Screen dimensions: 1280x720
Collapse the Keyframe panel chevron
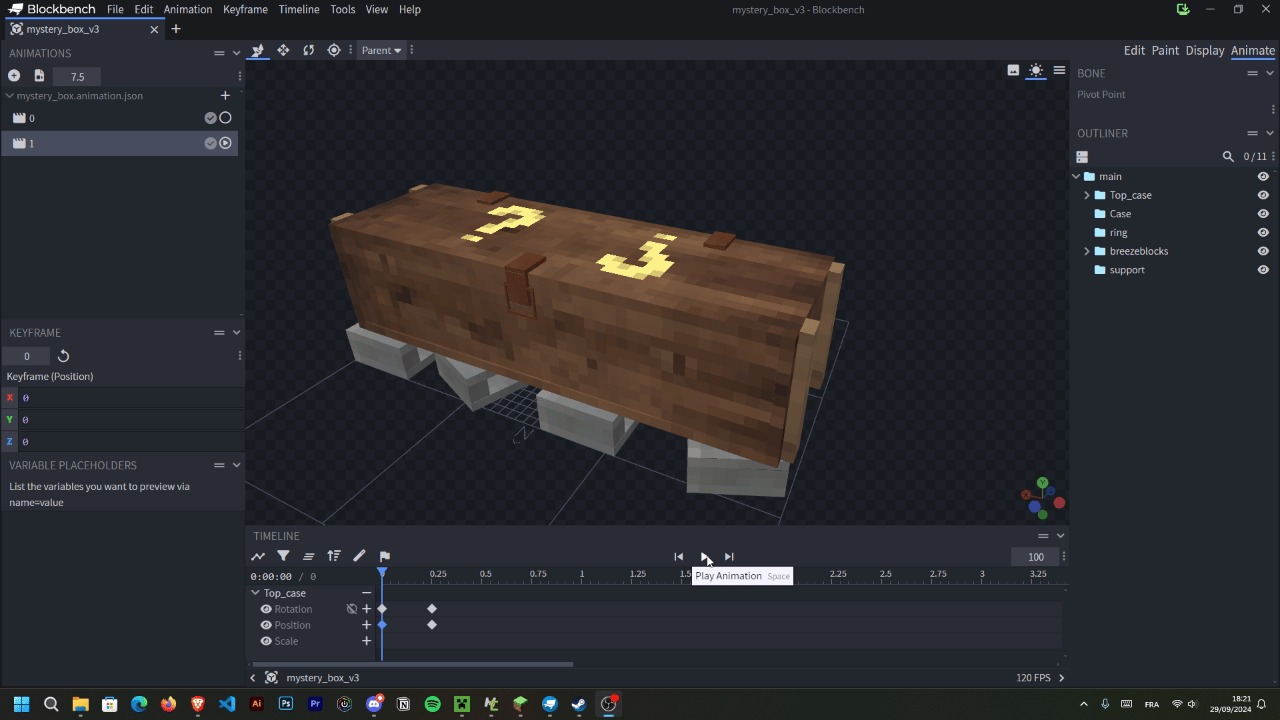pyautogui.click(x=237, y=332)
